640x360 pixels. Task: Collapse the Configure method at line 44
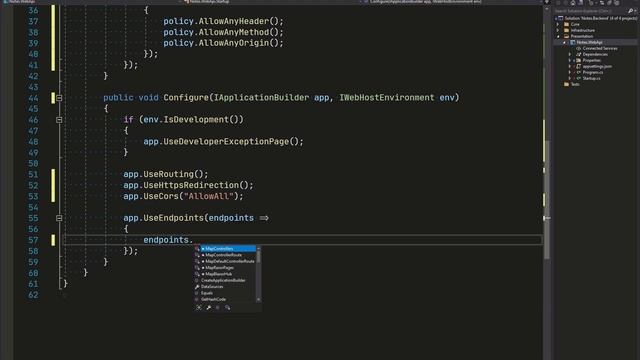pos(59,98)
